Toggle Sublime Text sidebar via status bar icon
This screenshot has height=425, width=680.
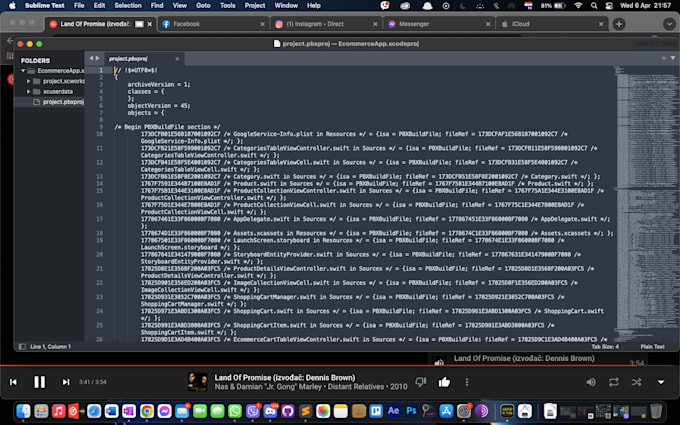pyautogui.click(x=22, y=347)
